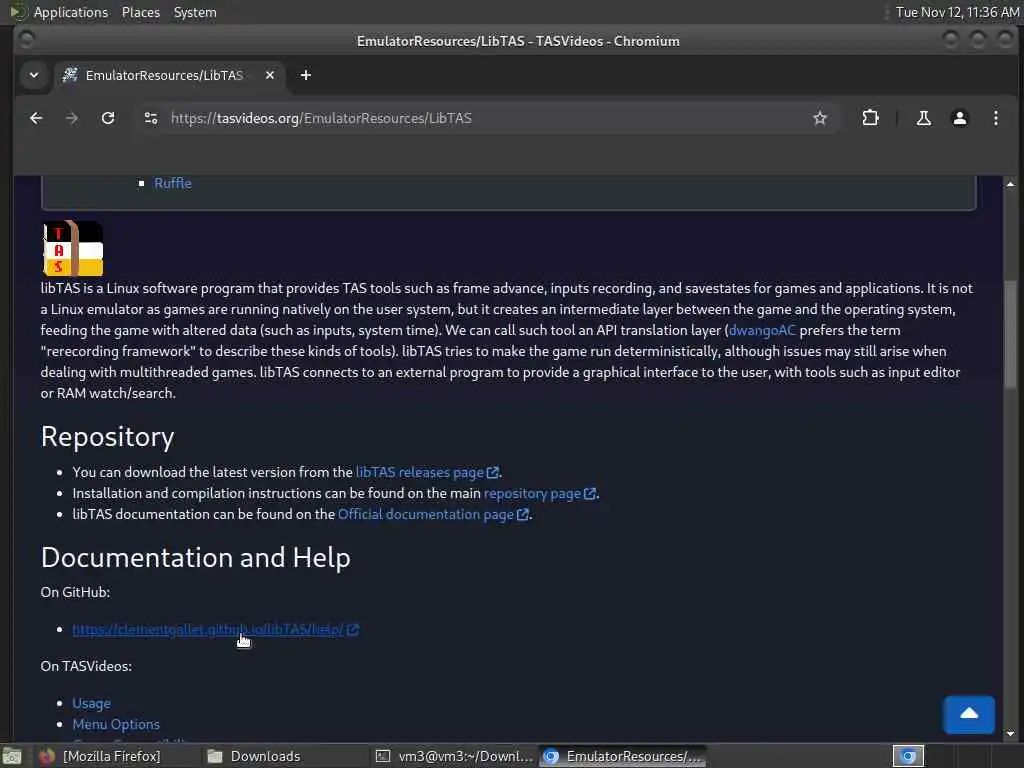Switch to vm3@vm3 terminal taskbar item

point(455,756)
